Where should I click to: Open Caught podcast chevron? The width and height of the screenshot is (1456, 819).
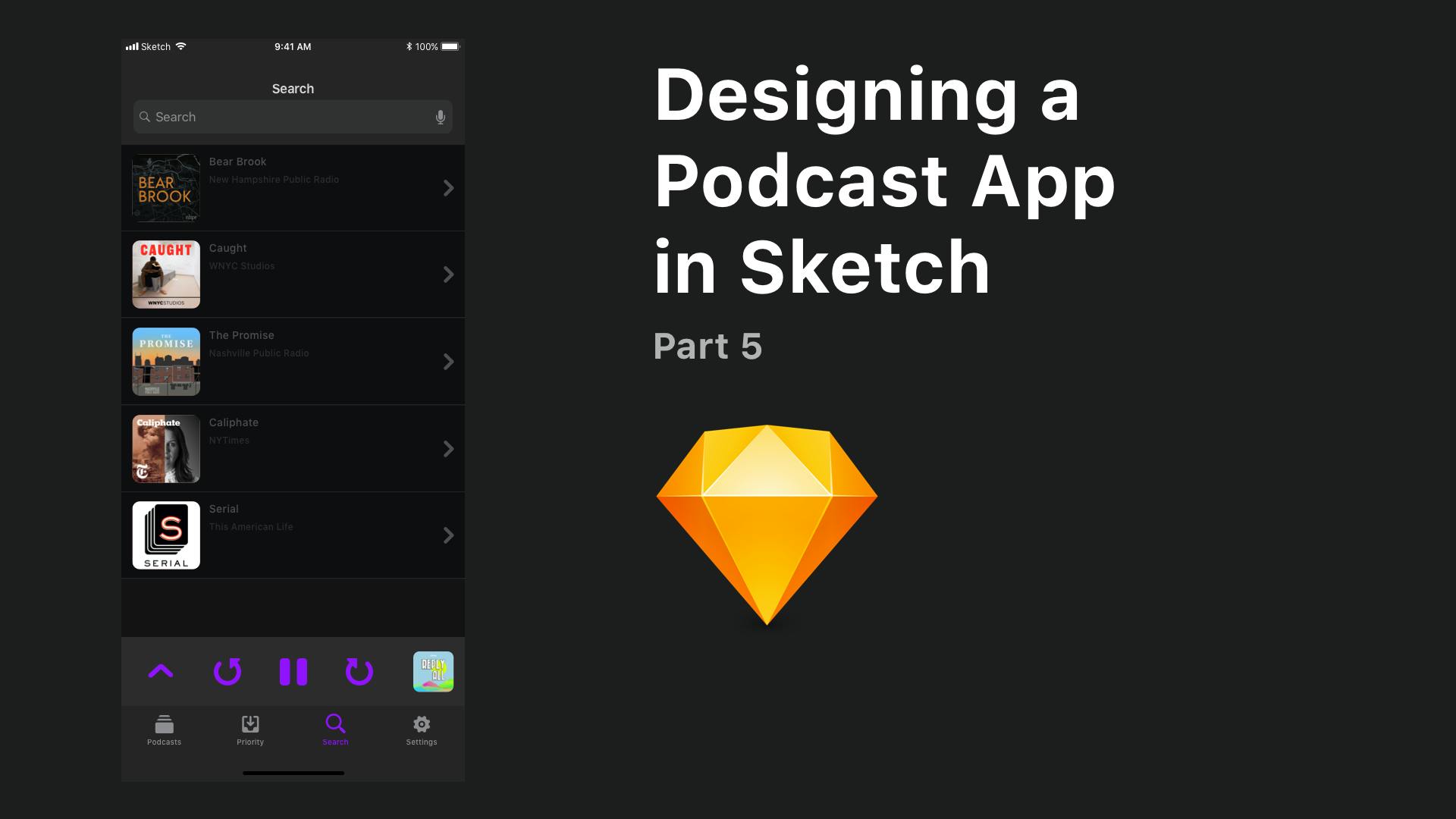(x=448, y=275)
